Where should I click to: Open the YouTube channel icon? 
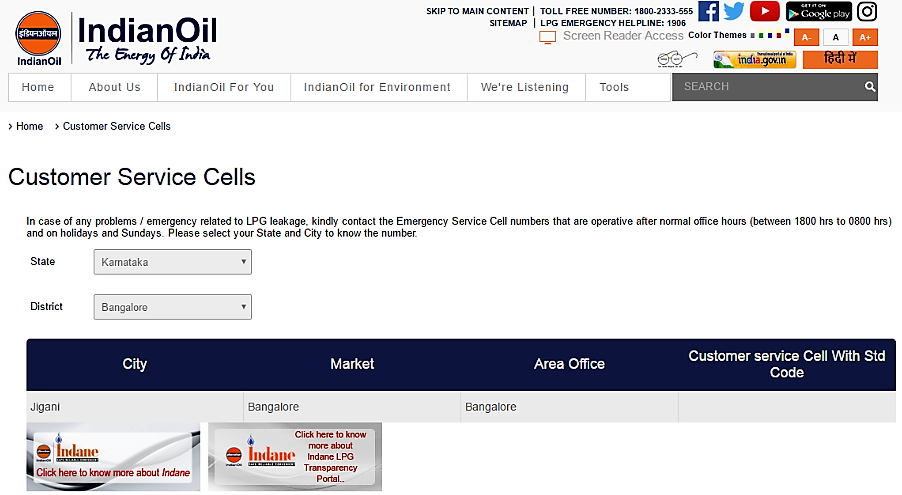pyautogui.click(x=765, y=11)
